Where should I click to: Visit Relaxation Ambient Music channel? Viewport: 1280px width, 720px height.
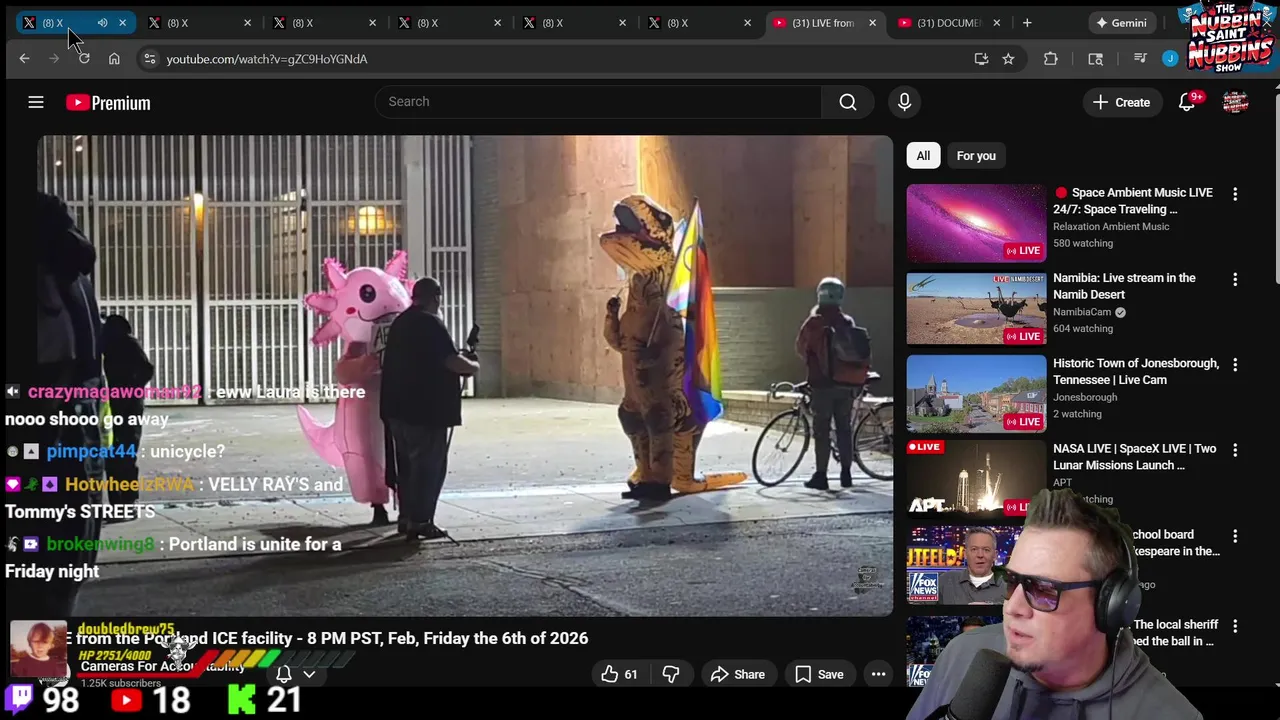coord(1111,227)
